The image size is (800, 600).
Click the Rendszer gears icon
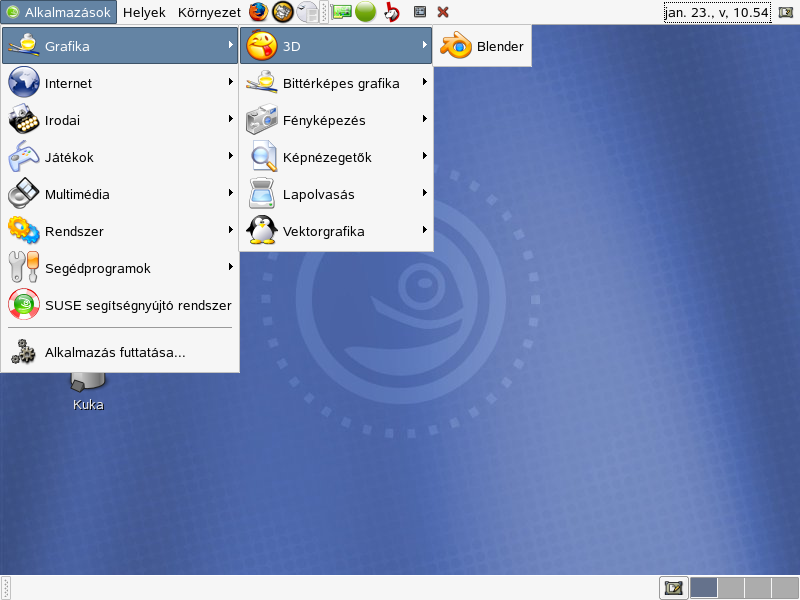pyautogui.click(x=23, y=231)
